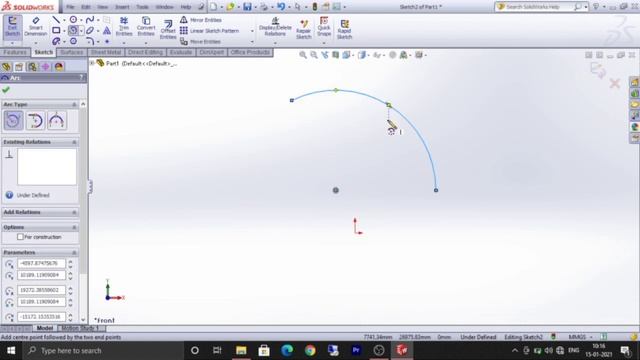Image resolution: width=640 pixels, height=360 pixels.
Task: Select the Spline tool
Action: [90, 20]
